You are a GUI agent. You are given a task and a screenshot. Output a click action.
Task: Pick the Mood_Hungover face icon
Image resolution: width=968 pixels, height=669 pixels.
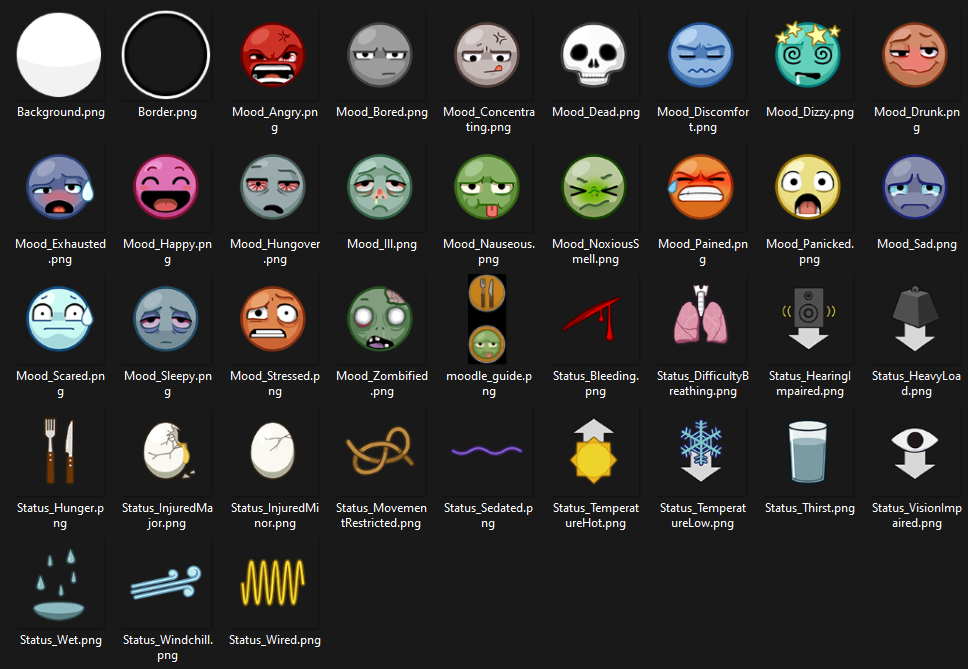pyautogui.click(x=273, y=187)
